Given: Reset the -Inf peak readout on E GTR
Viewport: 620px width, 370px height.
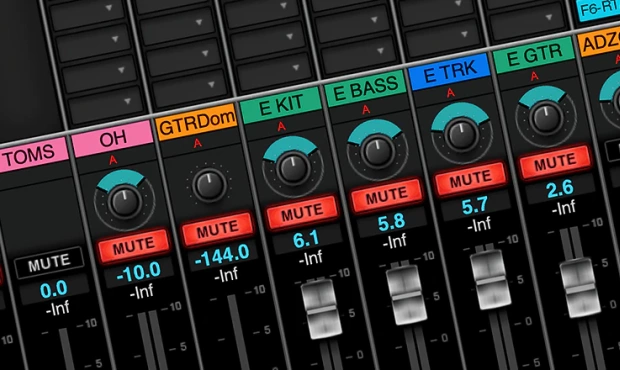Looking at the screenshot, I should (x=563, y=208).
